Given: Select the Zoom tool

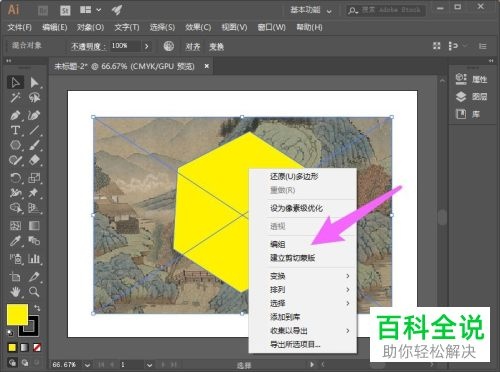Looking at the screenshot, I should point(34,292).
